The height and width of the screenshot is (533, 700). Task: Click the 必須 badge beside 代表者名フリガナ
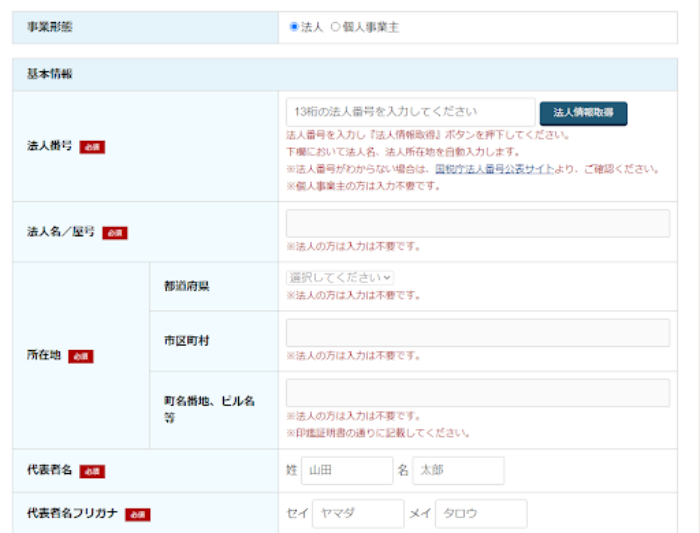click(x=138, y=514)
